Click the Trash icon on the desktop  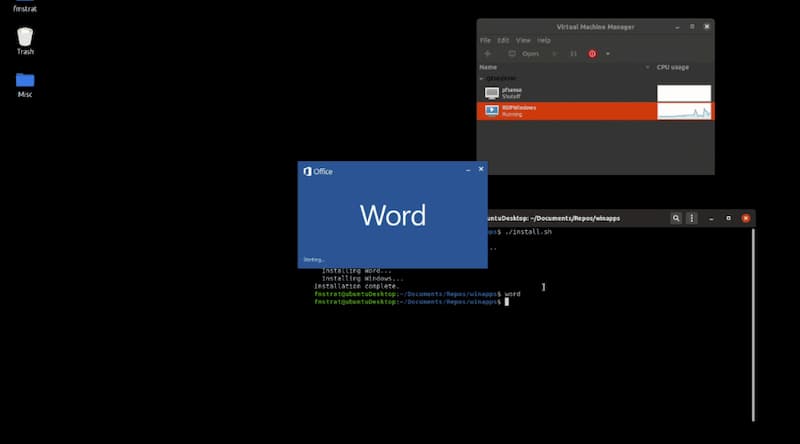coord(25,37)
